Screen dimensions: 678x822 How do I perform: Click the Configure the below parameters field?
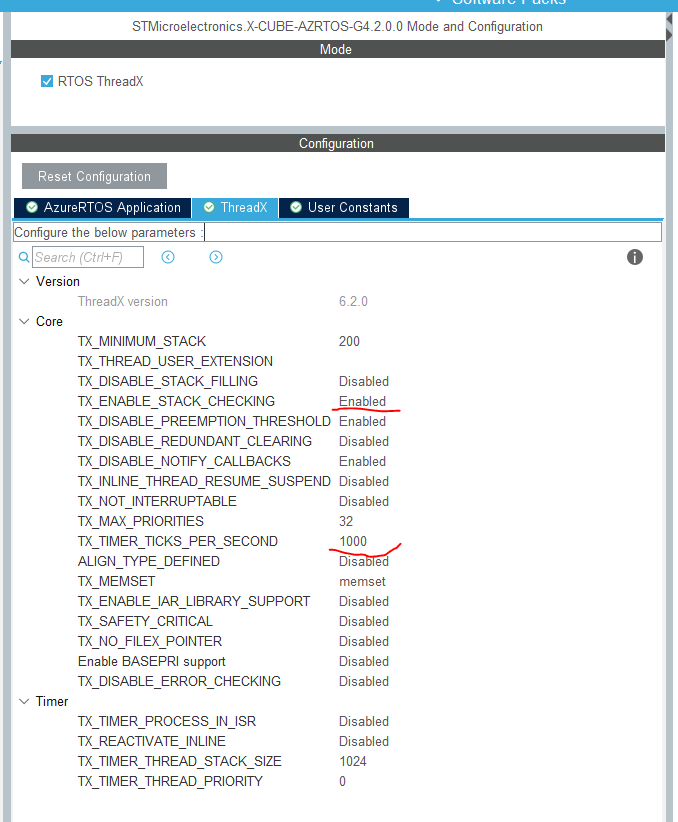433,232
